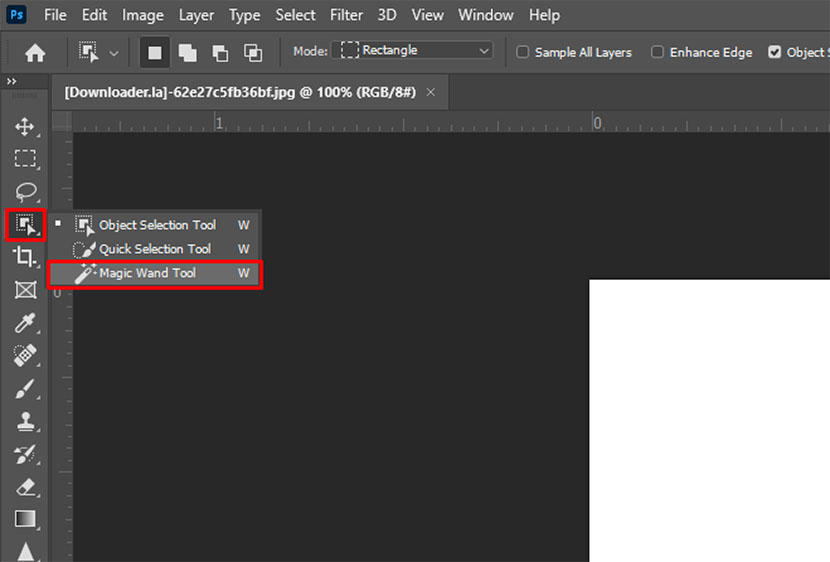Viewport: 830px width, 562px height.
Task: Click the Home button in options bar
Action: [x=35, y=52]
